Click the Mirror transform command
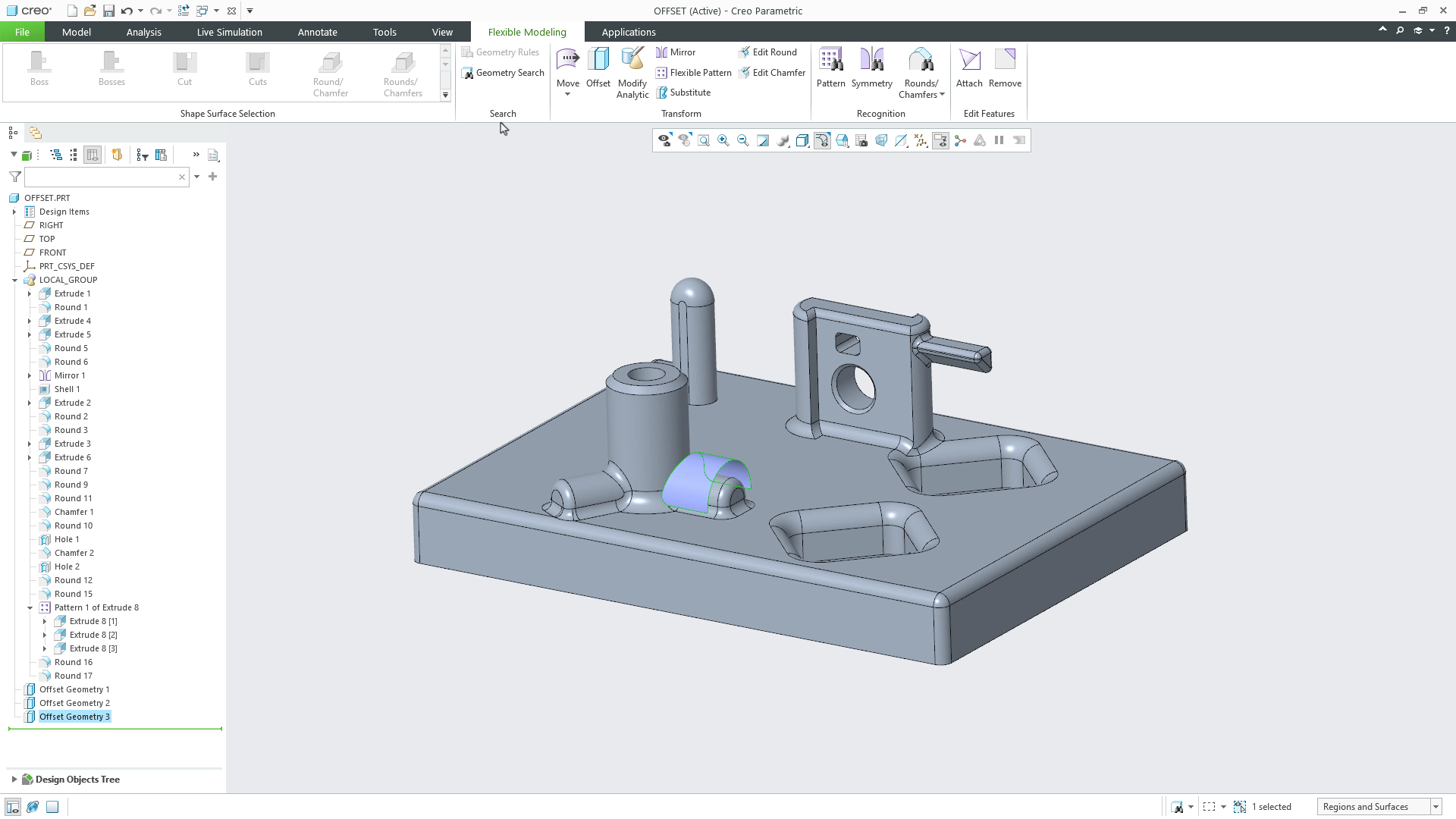Screen dimensions: 1456x819 (x=676, y=52)
